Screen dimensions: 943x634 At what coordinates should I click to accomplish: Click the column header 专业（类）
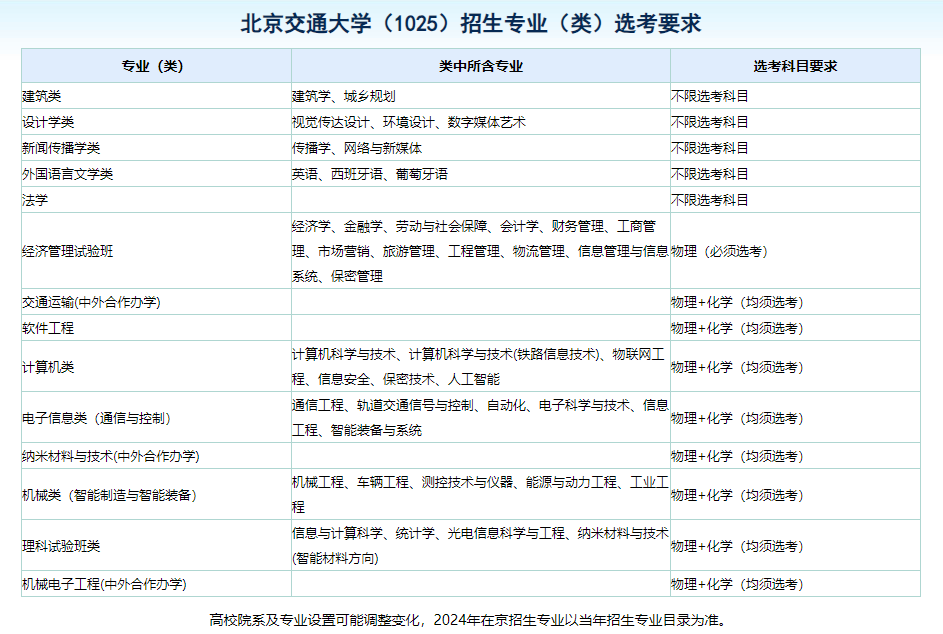click(156, 66)
